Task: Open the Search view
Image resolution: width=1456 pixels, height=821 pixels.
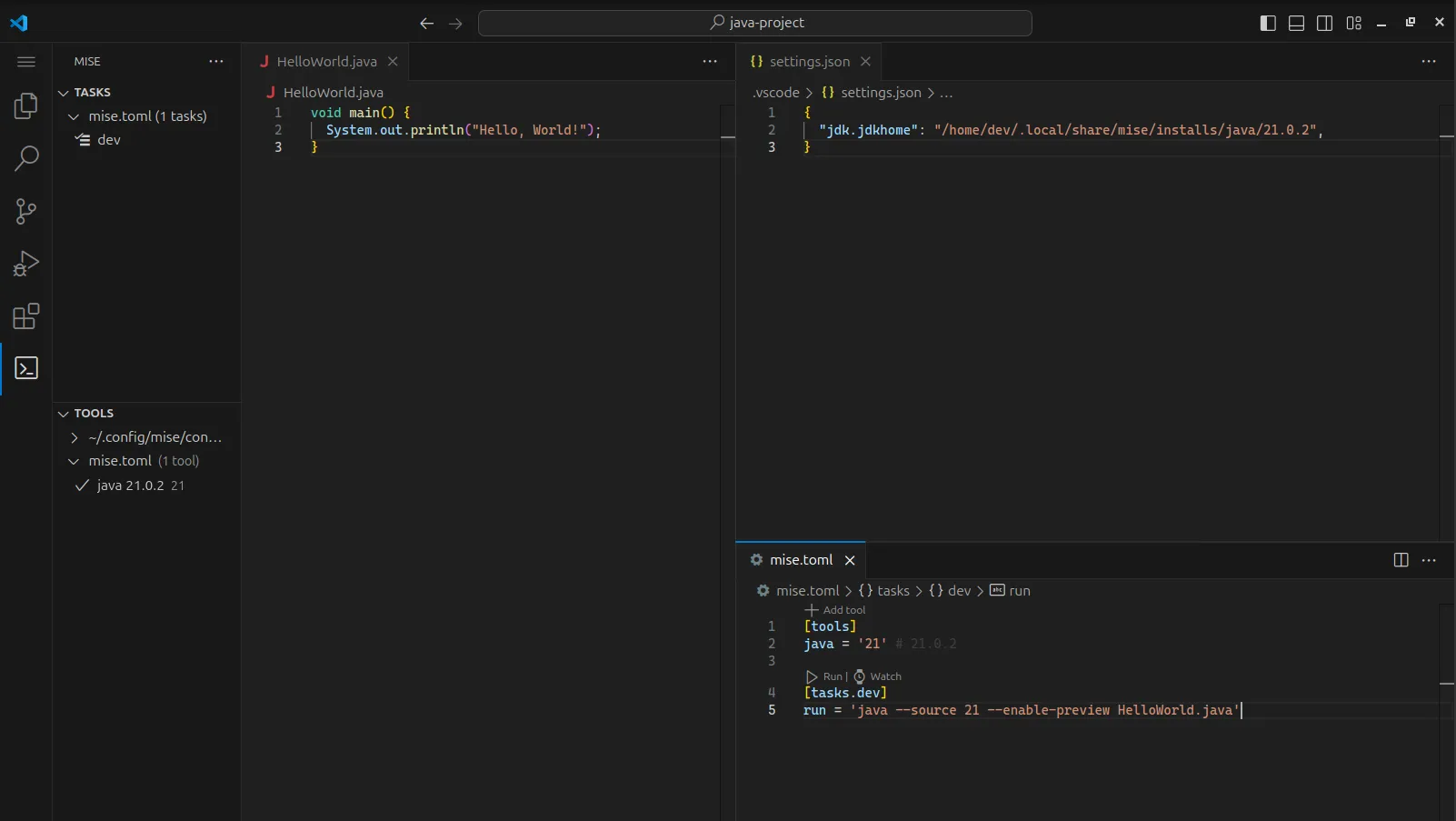Action: (25, 159)
